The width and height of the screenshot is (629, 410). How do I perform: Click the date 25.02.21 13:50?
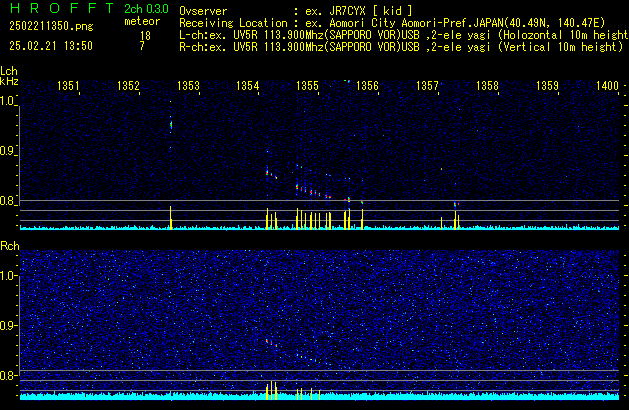click(x=51, y=46)
